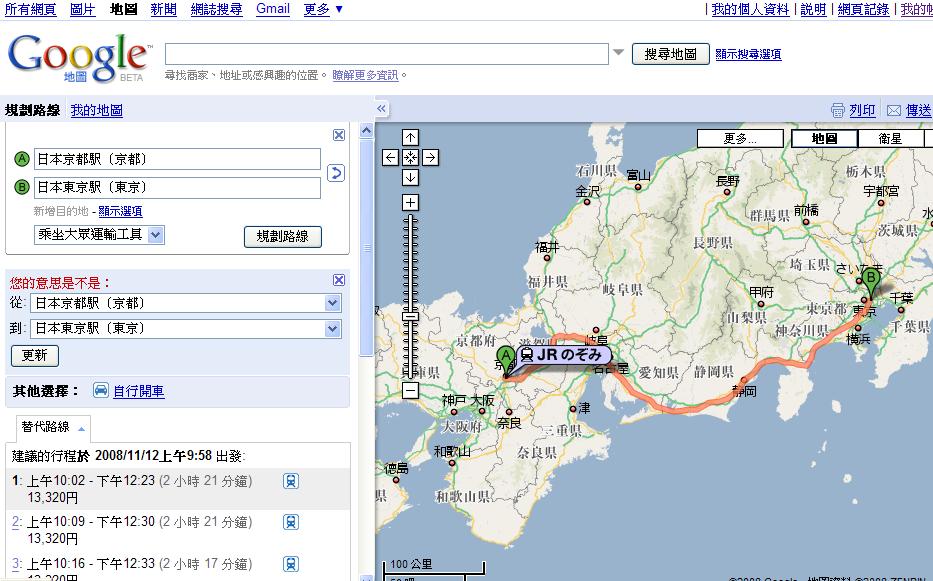Viewport: 933px width, 581px height.
Task: Click the train icon for the 10:02 route
Action: [290, 481]
